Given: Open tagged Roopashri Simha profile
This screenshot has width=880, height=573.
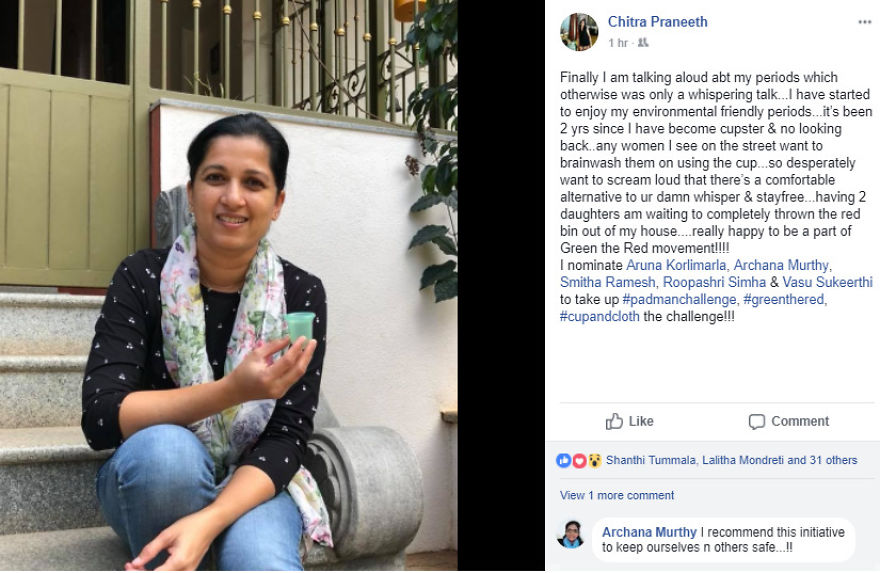Looking at the screenshot, I should click(714, 282).
